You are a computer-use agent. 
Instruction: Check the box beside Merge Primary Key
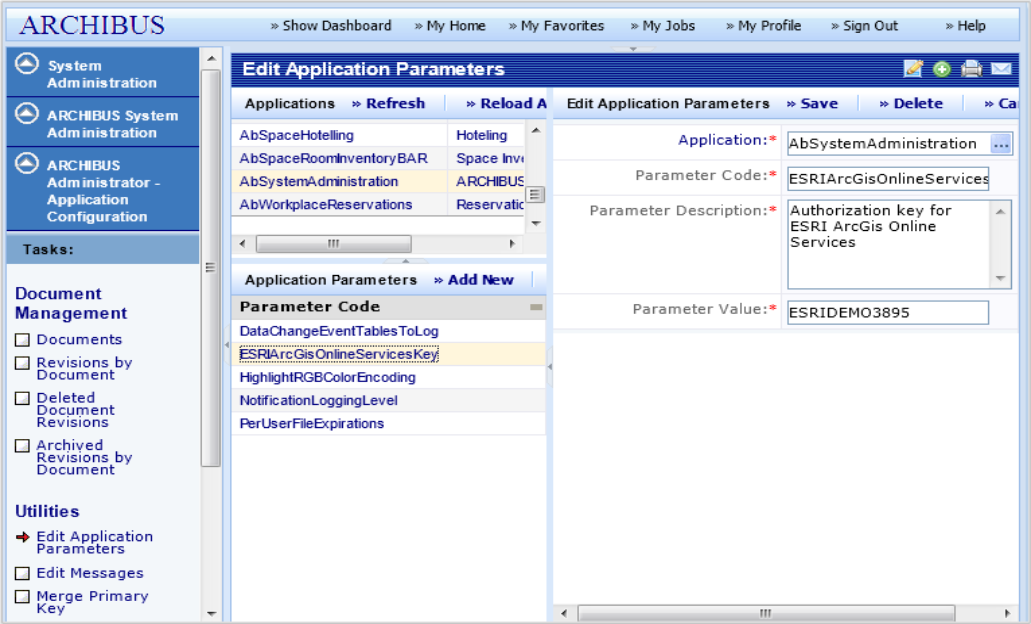(x=22, y=596)
